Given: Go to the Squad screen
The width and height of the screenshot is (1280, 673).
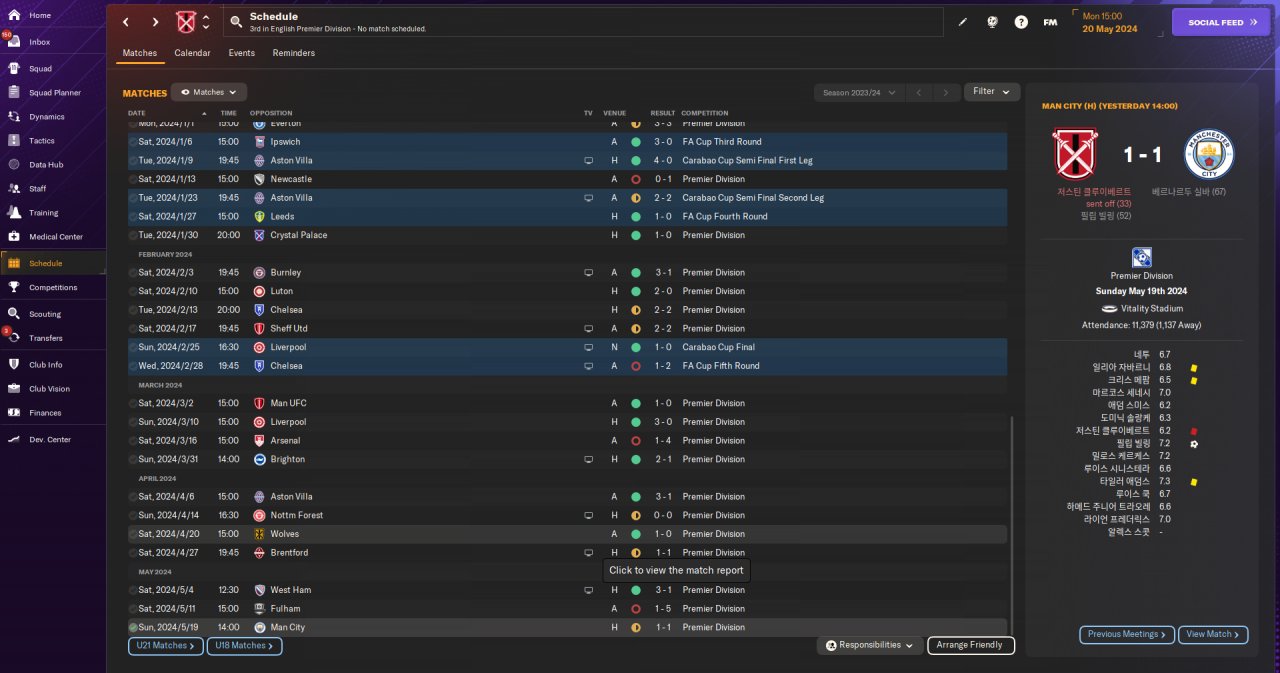Looking at the screenshot, I should tap(40, 69).
